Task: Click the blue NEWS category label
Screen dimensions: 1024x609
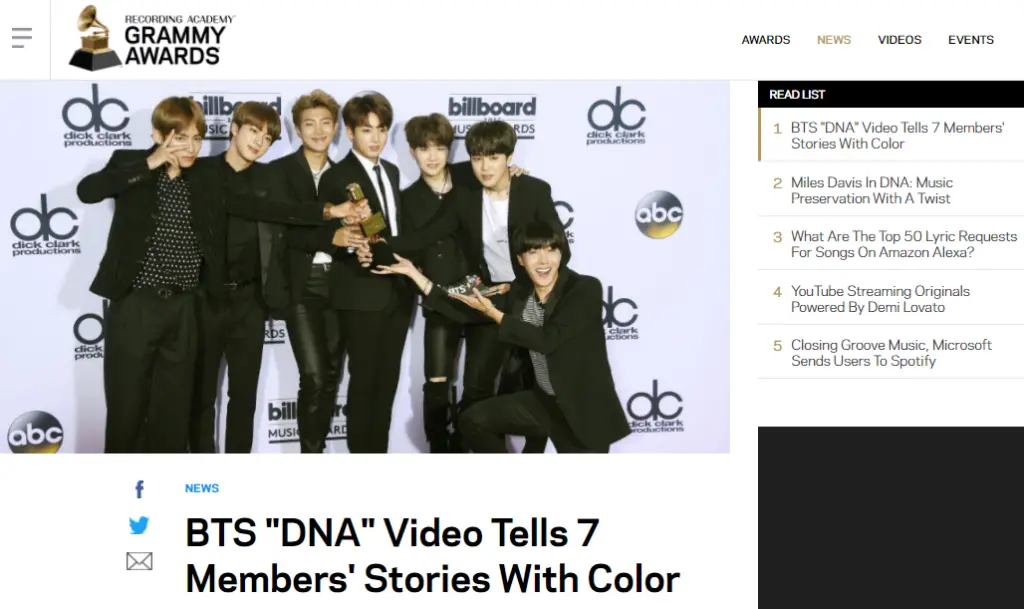Action: tap(202, 488)
